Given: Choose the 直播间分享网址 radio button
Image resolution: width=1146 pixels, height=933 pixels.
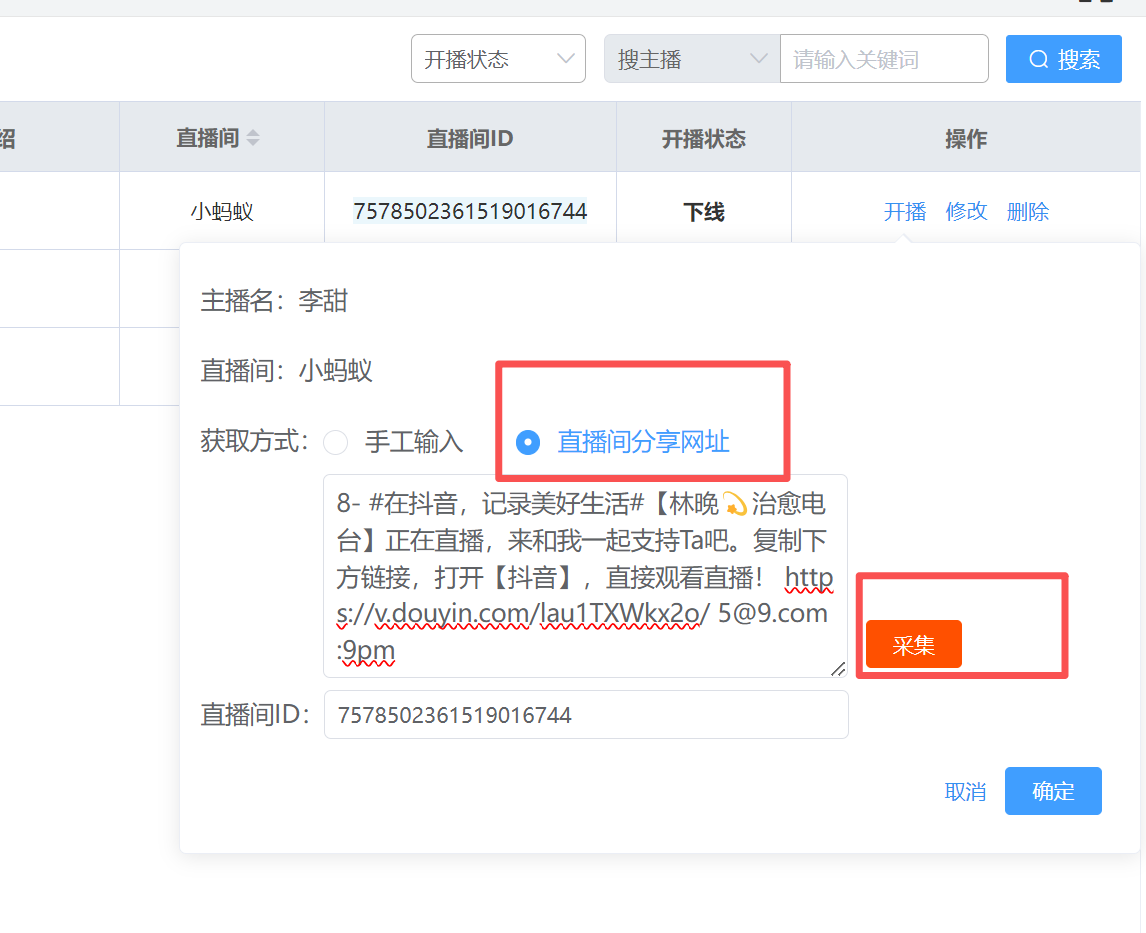Looking at the screenshot, I should [527, 442].
